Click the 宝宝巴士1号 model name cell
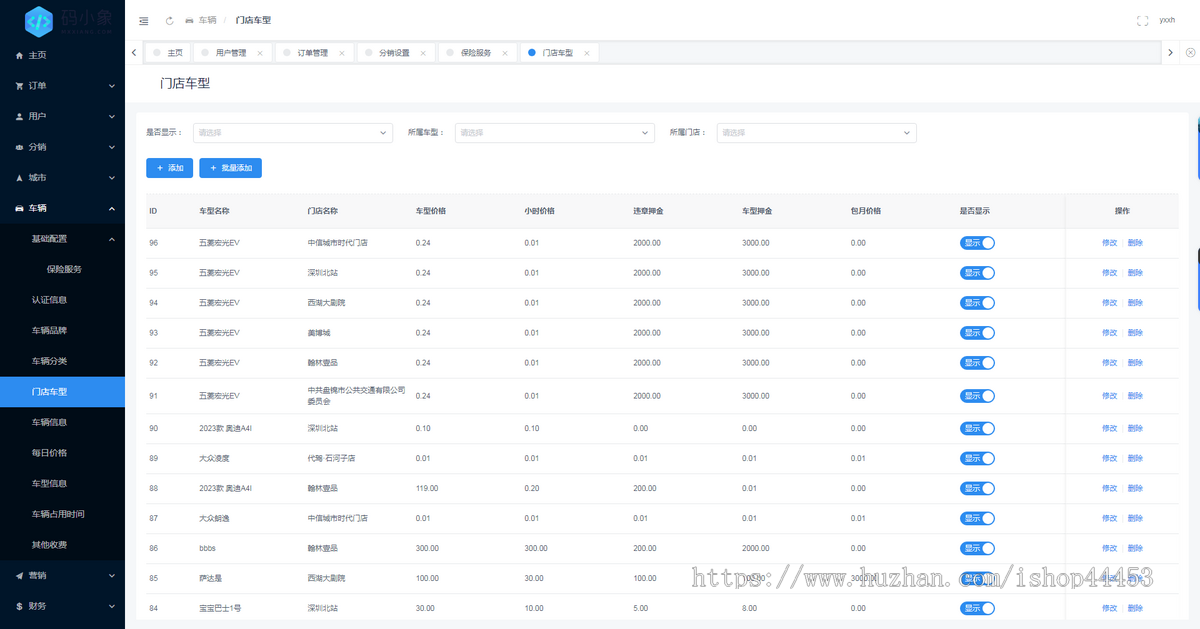 point(219,608)
